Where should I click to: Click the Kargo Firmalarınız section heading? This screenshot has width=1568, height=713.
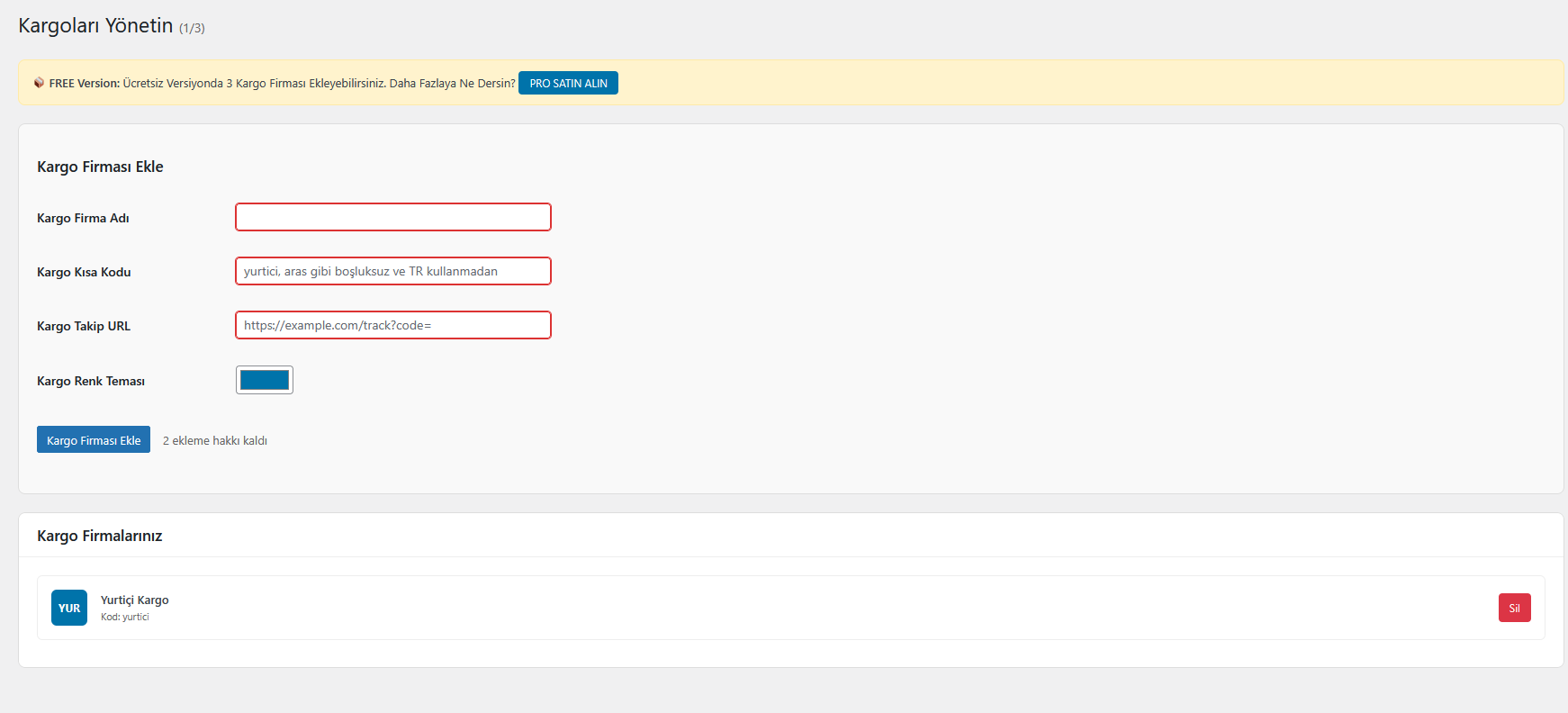point(100,537)
